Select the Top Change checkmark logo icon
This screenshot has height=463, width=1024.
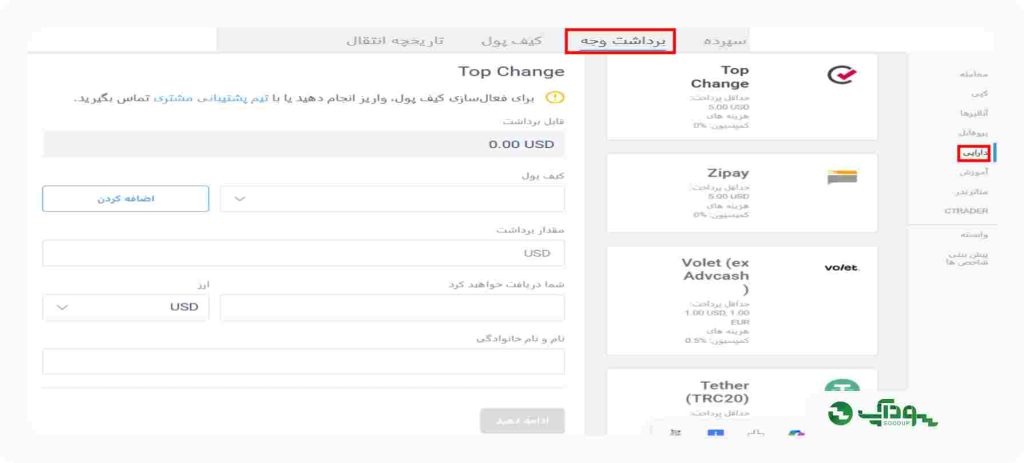point(842,76)
